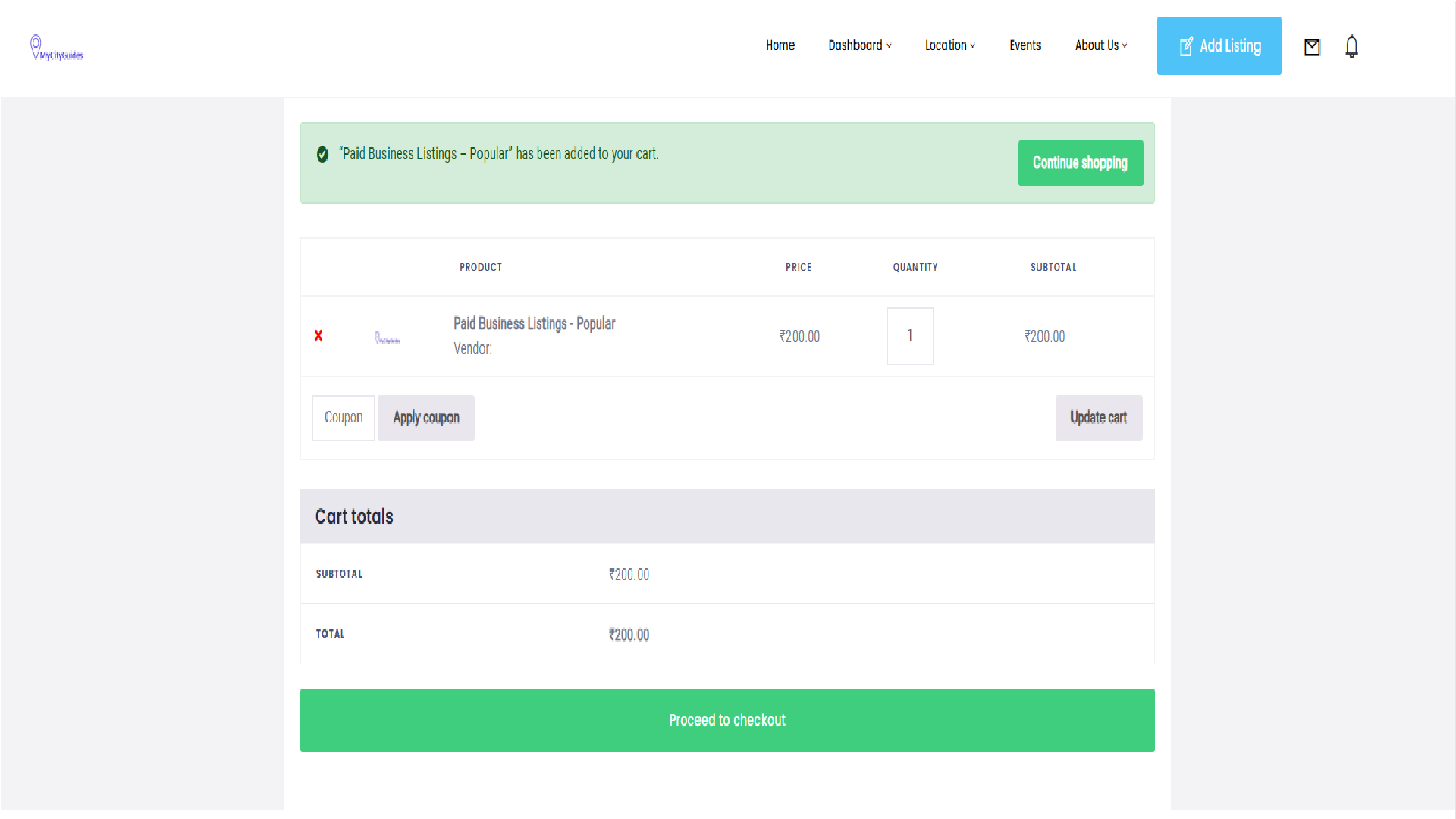Open the messages envelope icon
The image size is (1456, 819).
click(1313, 46)
